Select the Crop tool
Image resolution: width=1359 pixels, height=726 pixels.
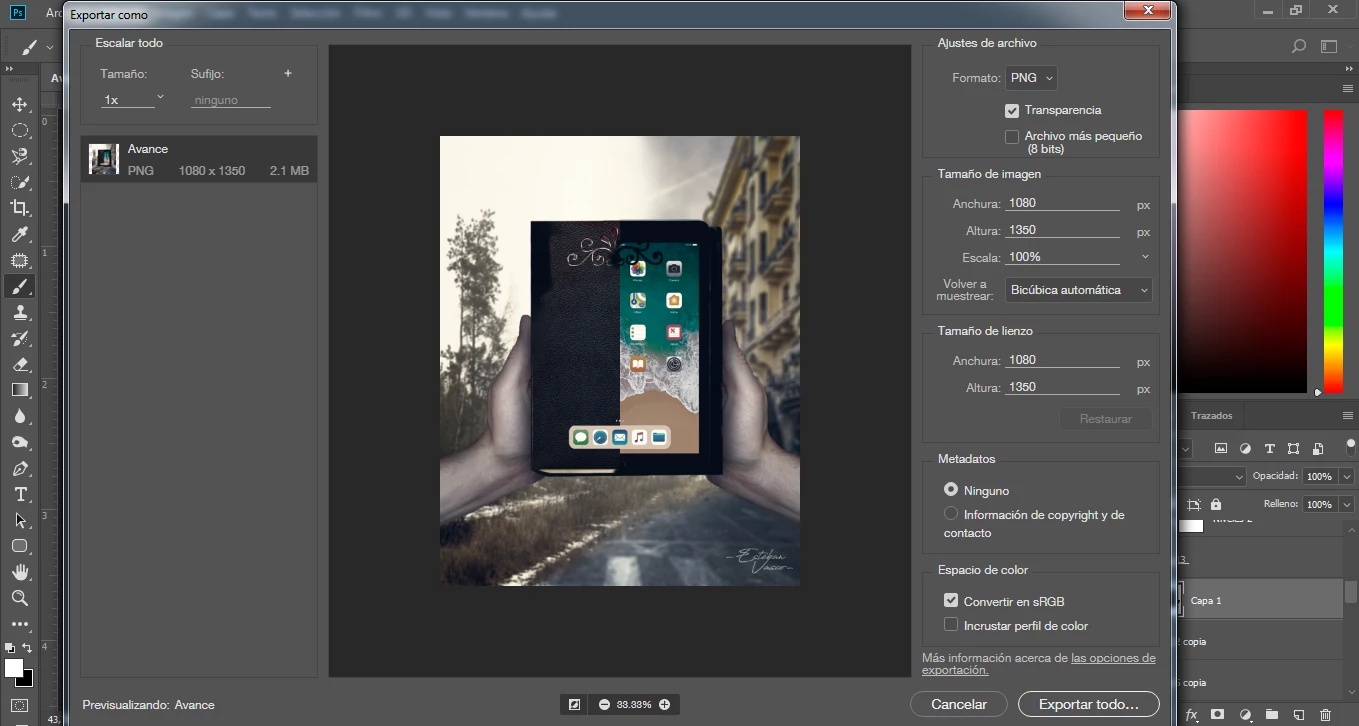(20, 207)
